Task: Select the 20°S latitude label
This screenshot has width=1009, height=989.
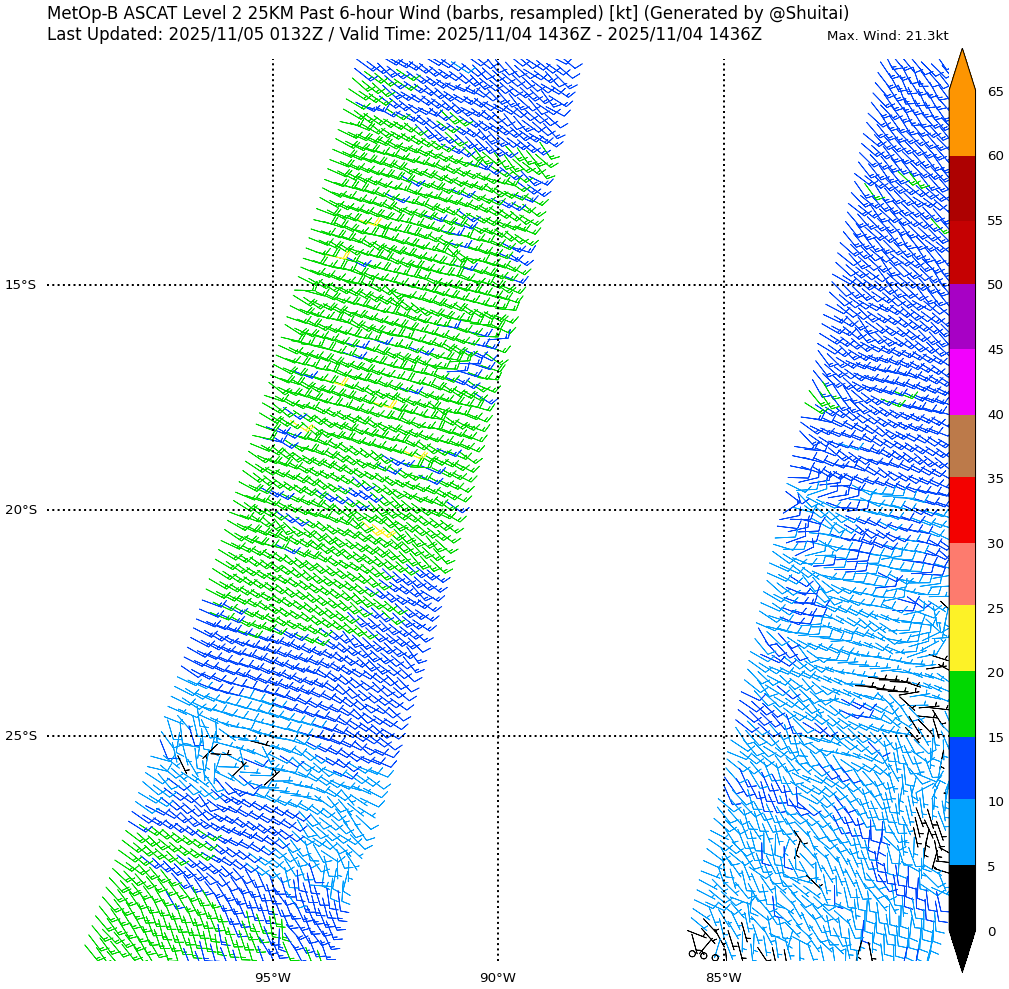Action: pyautogui.click(x=20, y=510)
